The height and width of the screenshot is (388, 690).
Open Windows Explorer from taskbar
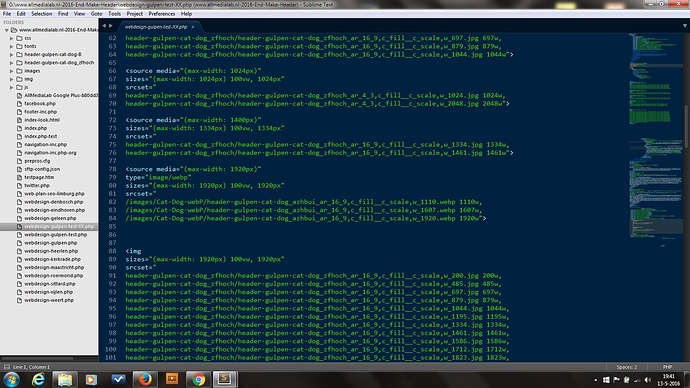coord(65,379)
